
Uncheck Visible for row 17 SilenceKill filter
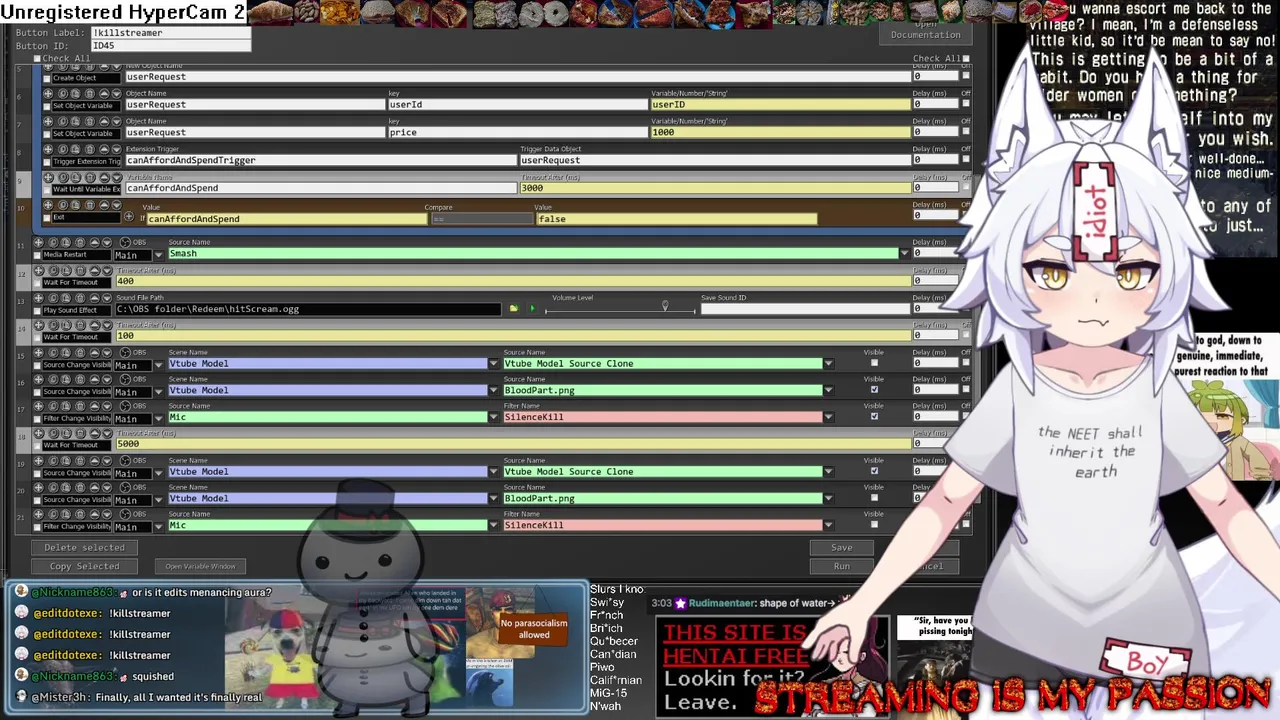pos(874,417)
